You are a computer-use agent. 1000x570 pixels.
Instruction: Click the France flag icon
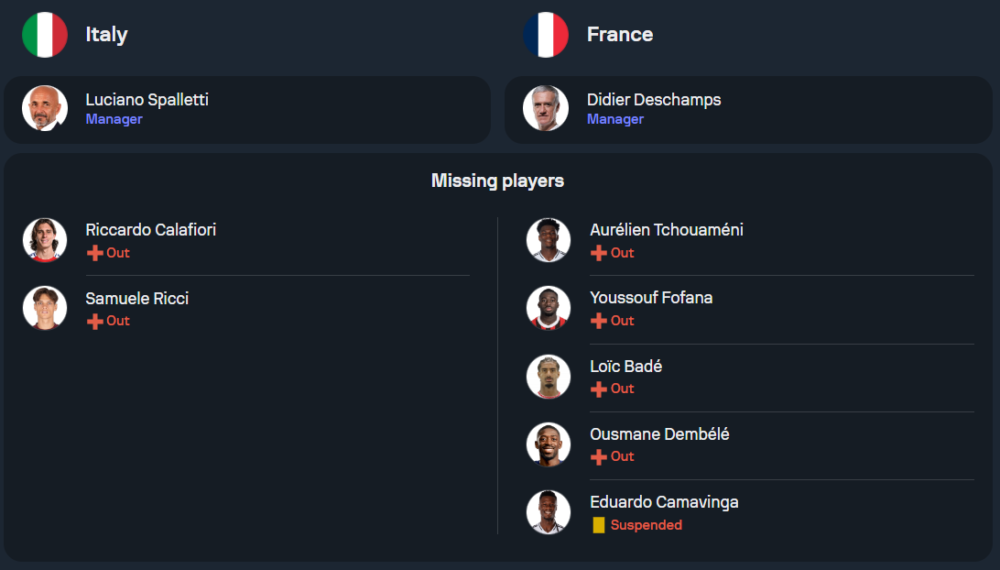[x=546, y=35]
